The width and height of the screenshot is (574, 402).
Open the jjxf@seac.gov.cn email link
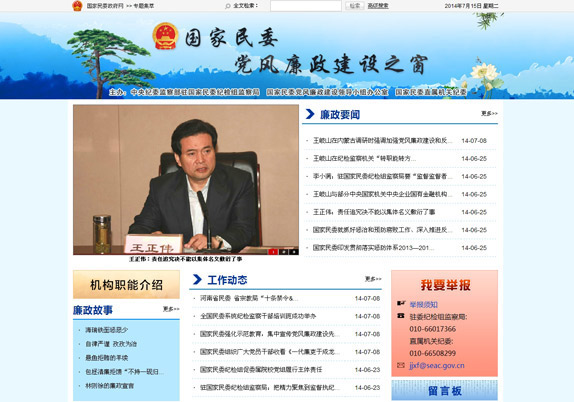(x=437, y=365)
